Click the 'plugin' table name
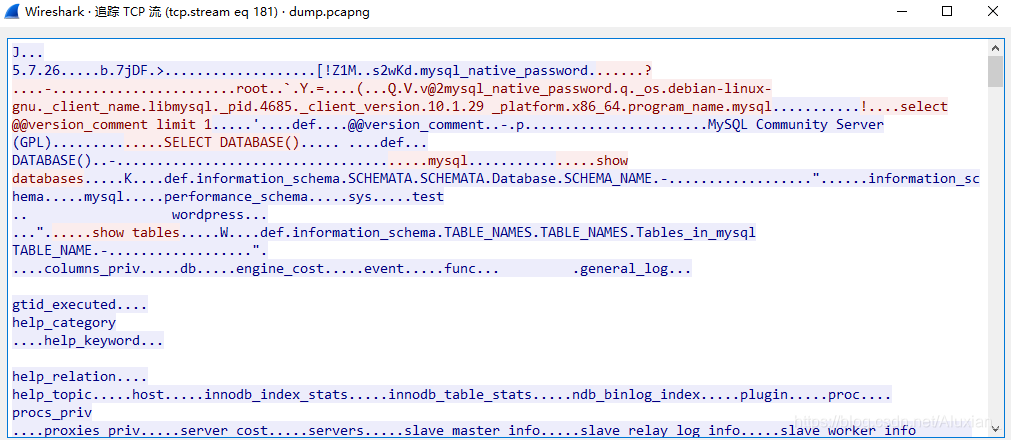The height and width of the screenshot is (440, 1011). [x=763, y=395]
